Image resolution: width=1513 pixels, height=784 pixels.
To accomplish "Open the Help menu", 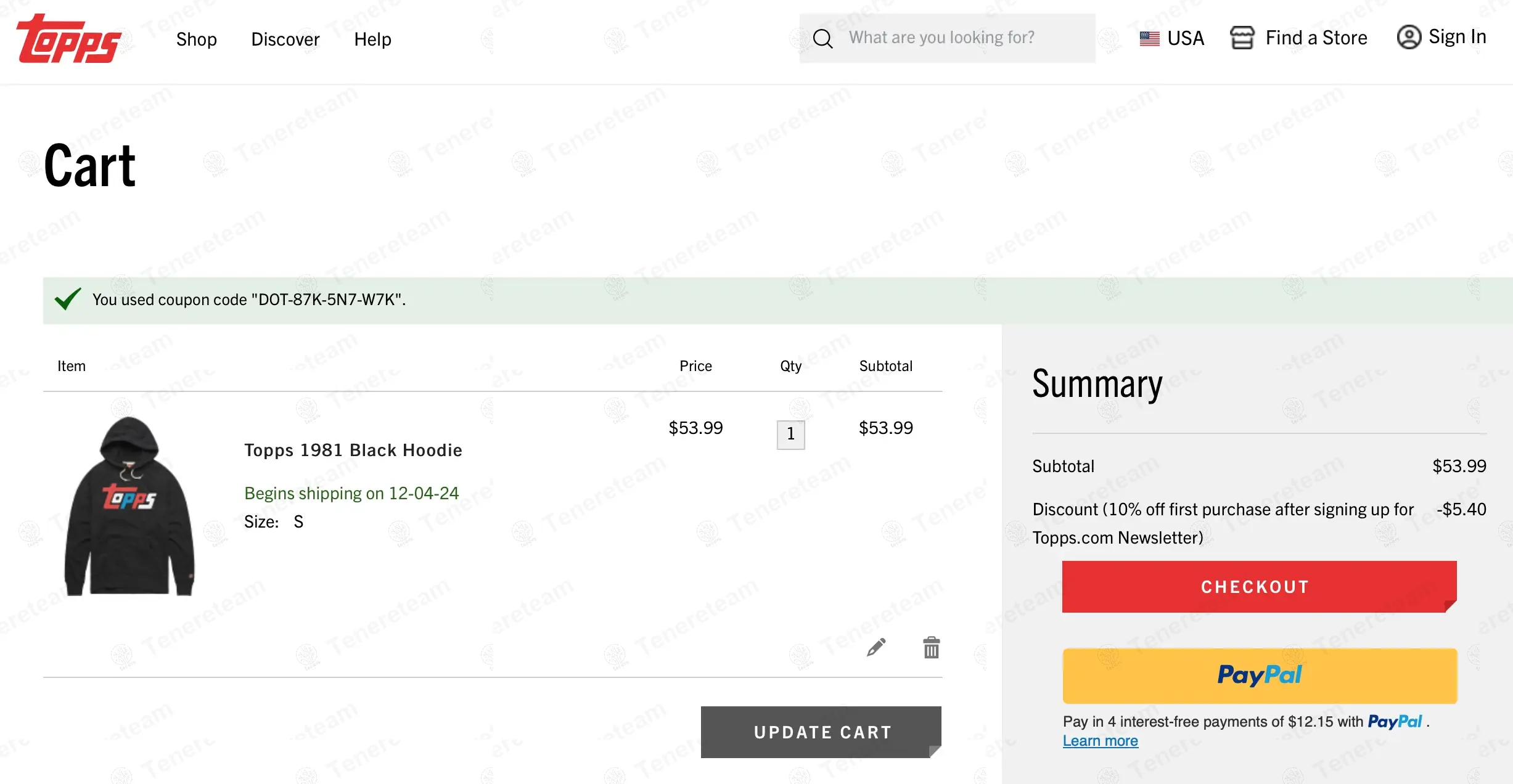I will pyautogui.click(x=372, y=39).
